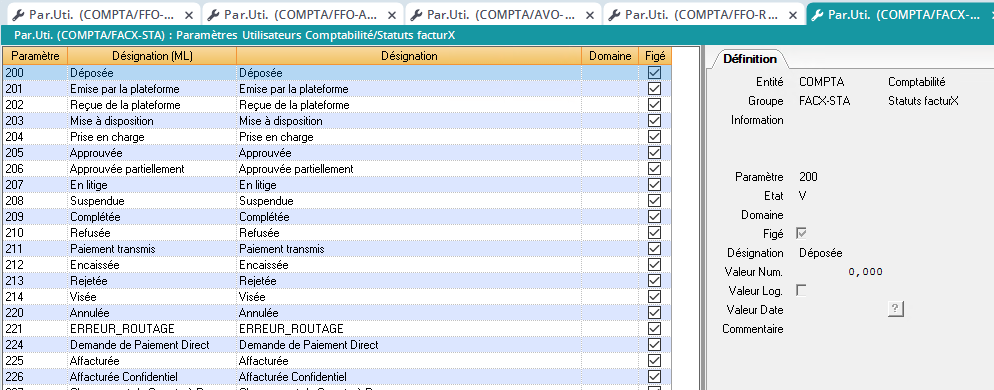Select the 'Mise à disposition' ML cell
The image size is (994, 390).
(152, 120)
